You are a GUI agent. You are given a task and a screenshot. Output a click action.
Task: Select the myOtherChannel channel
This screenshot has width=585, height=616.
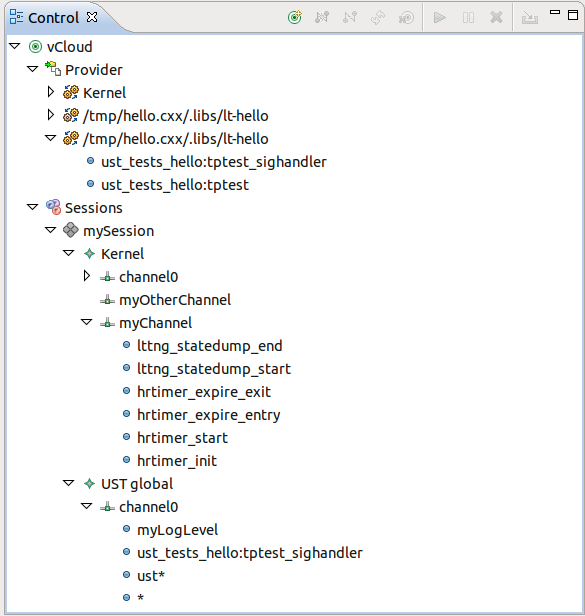point(175,300)
